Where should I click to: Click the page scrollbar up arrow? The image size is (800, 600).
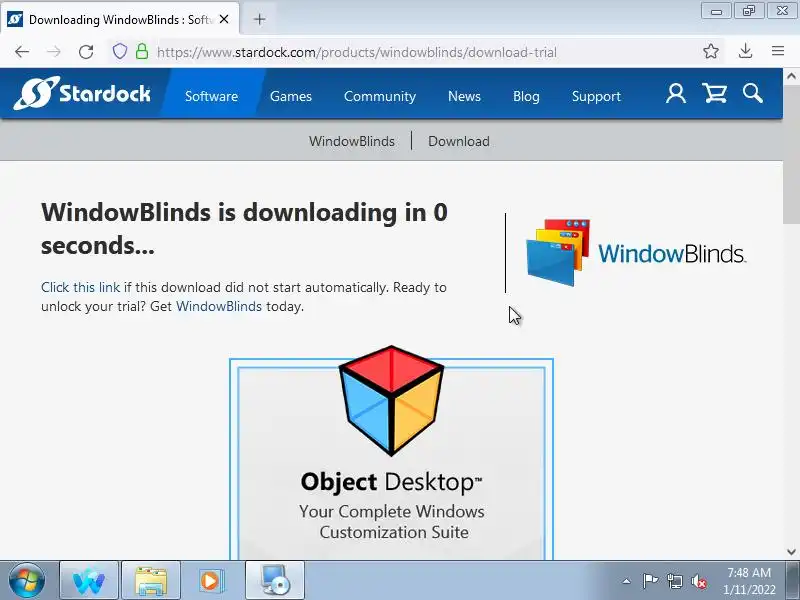pos(791,77)
